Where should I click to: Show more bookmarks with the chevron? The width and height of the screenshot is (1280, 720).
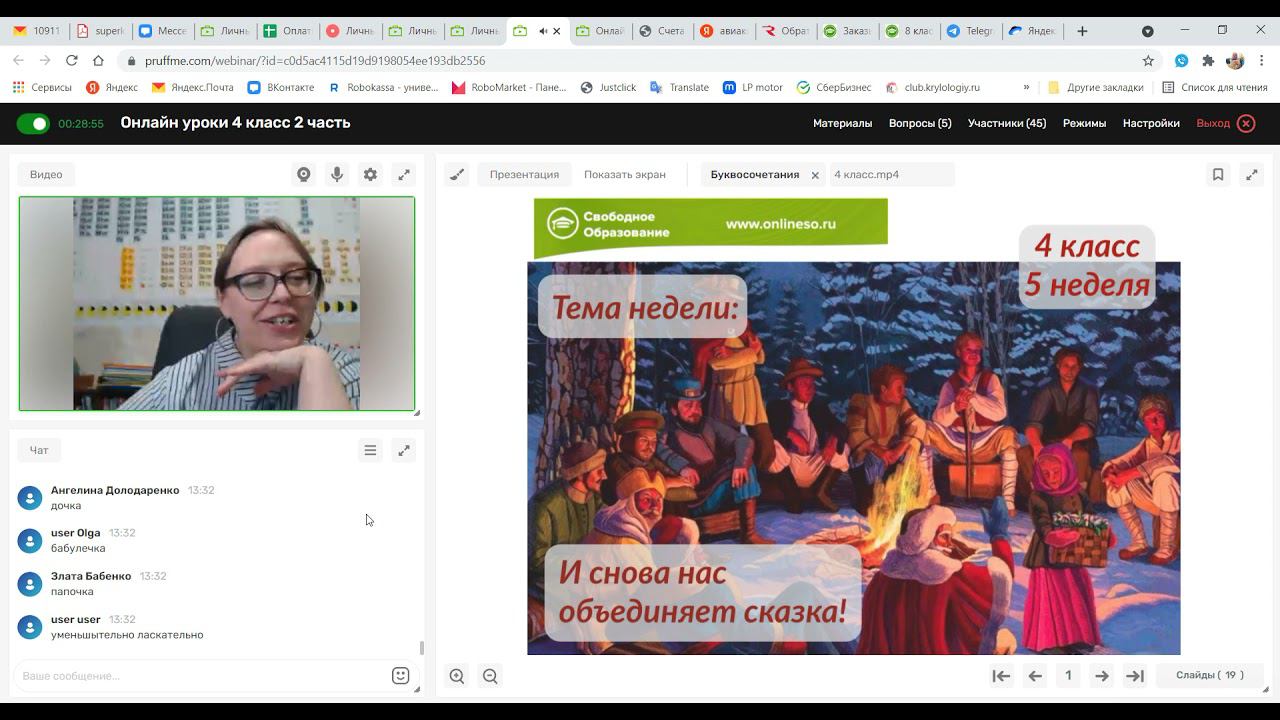coord(1026,88)
